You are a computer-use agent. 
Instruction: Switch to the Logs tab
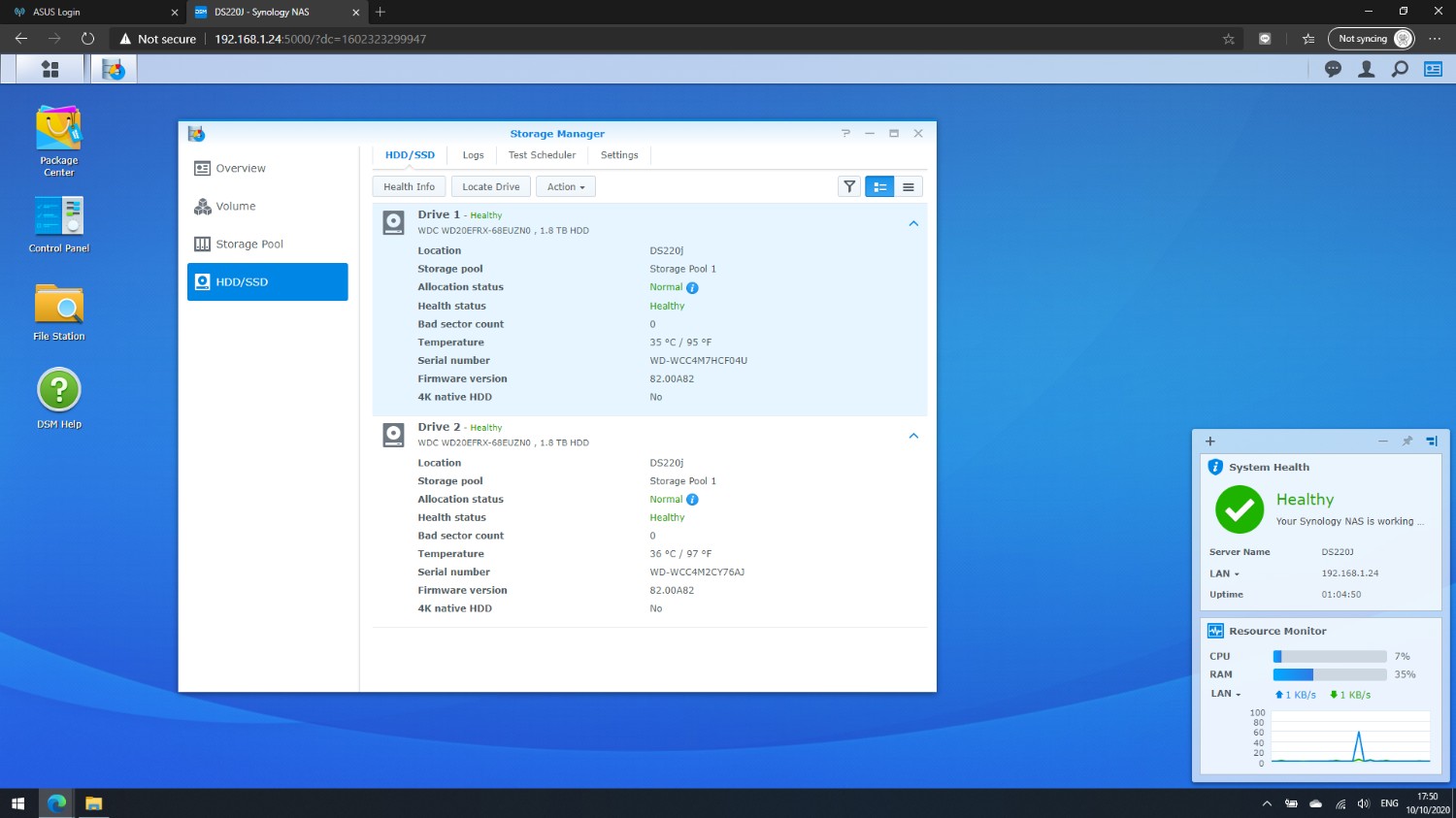tap(473, 155)
